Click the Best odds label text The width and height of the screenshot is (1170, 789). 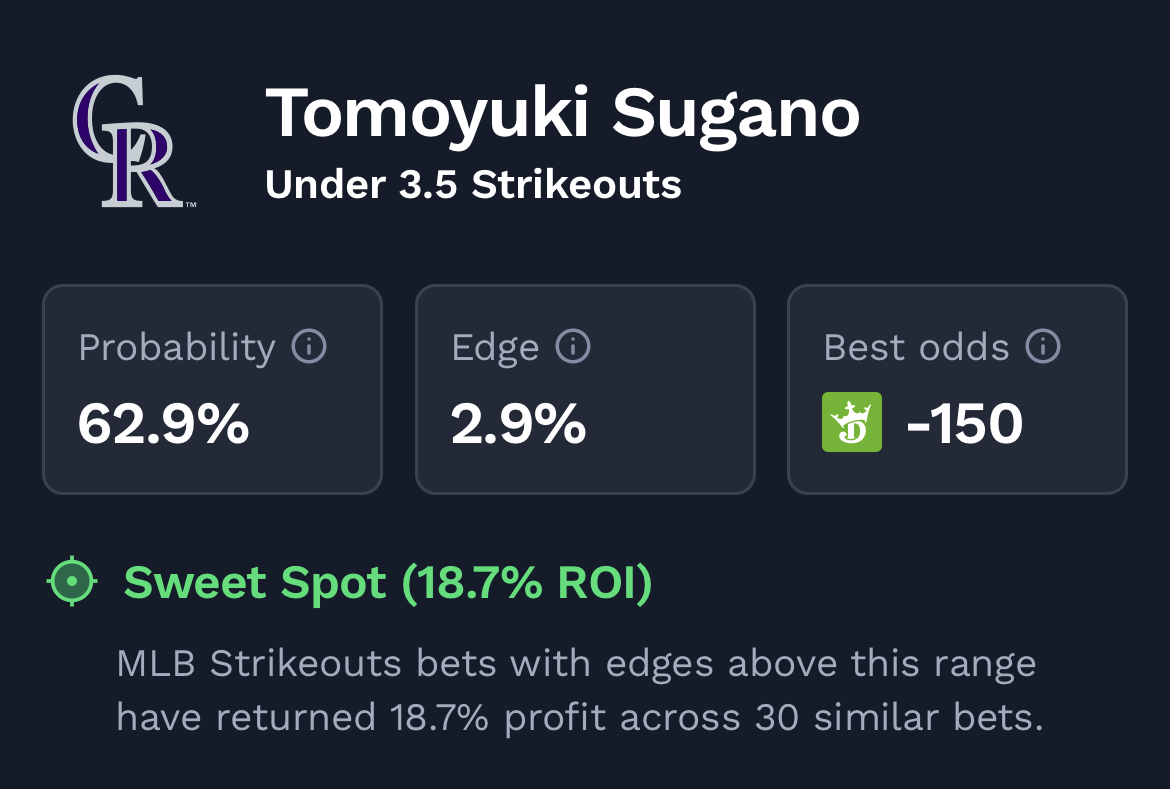[x=916, y=348]
